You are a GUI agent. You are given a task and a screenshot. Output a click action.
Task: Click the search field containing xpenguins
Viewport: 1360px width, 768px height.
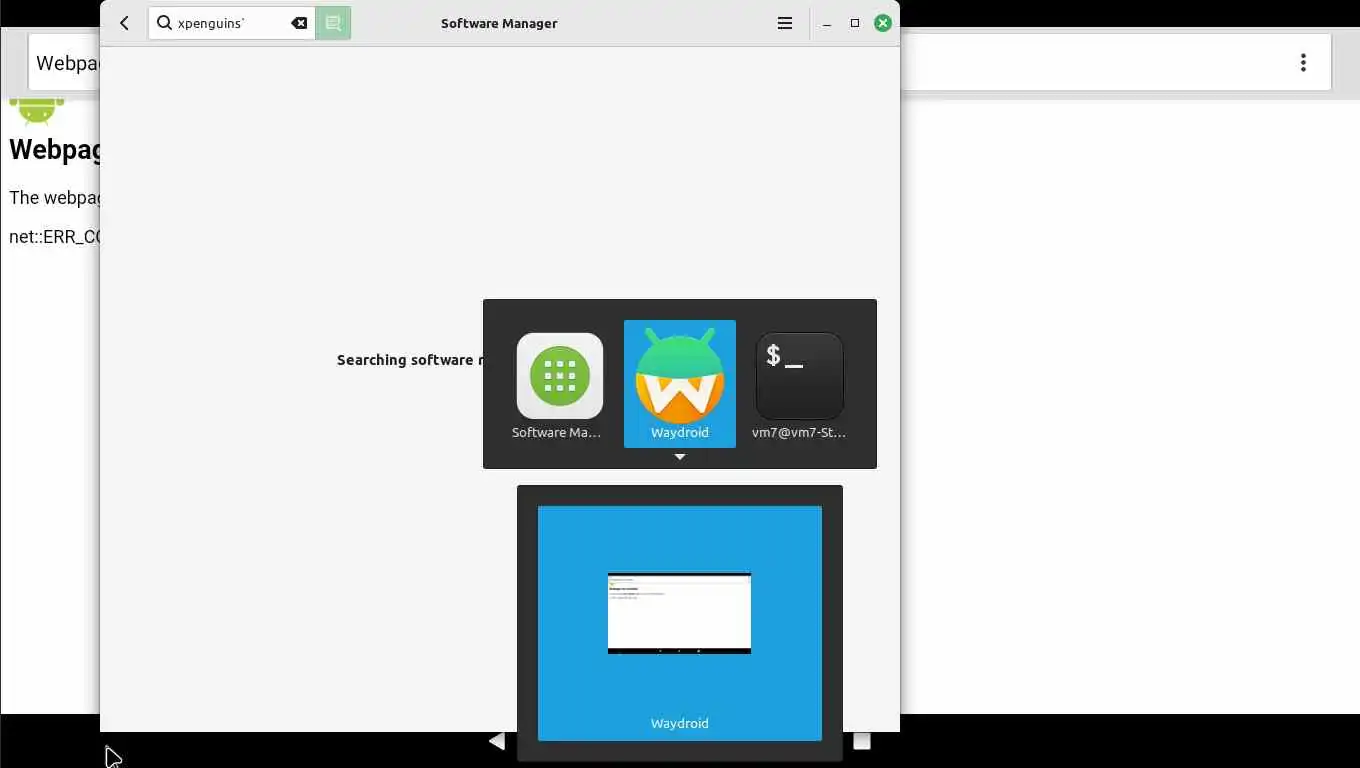232,23
